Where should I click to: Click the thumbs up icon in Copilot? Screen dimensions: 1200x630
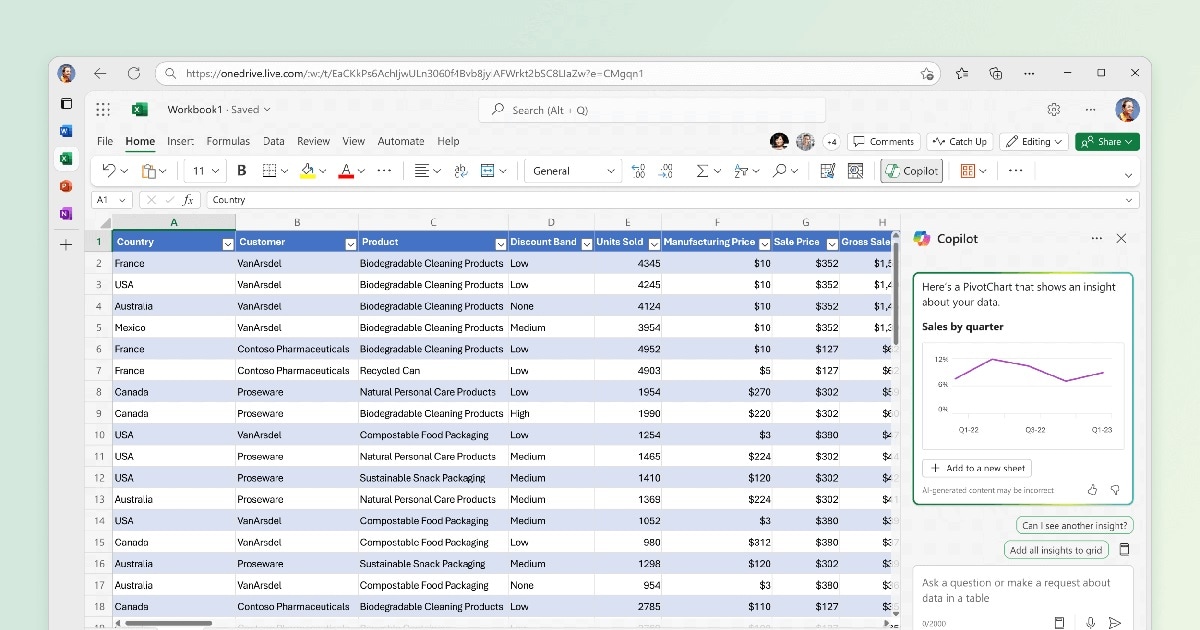click(1092, 490)
